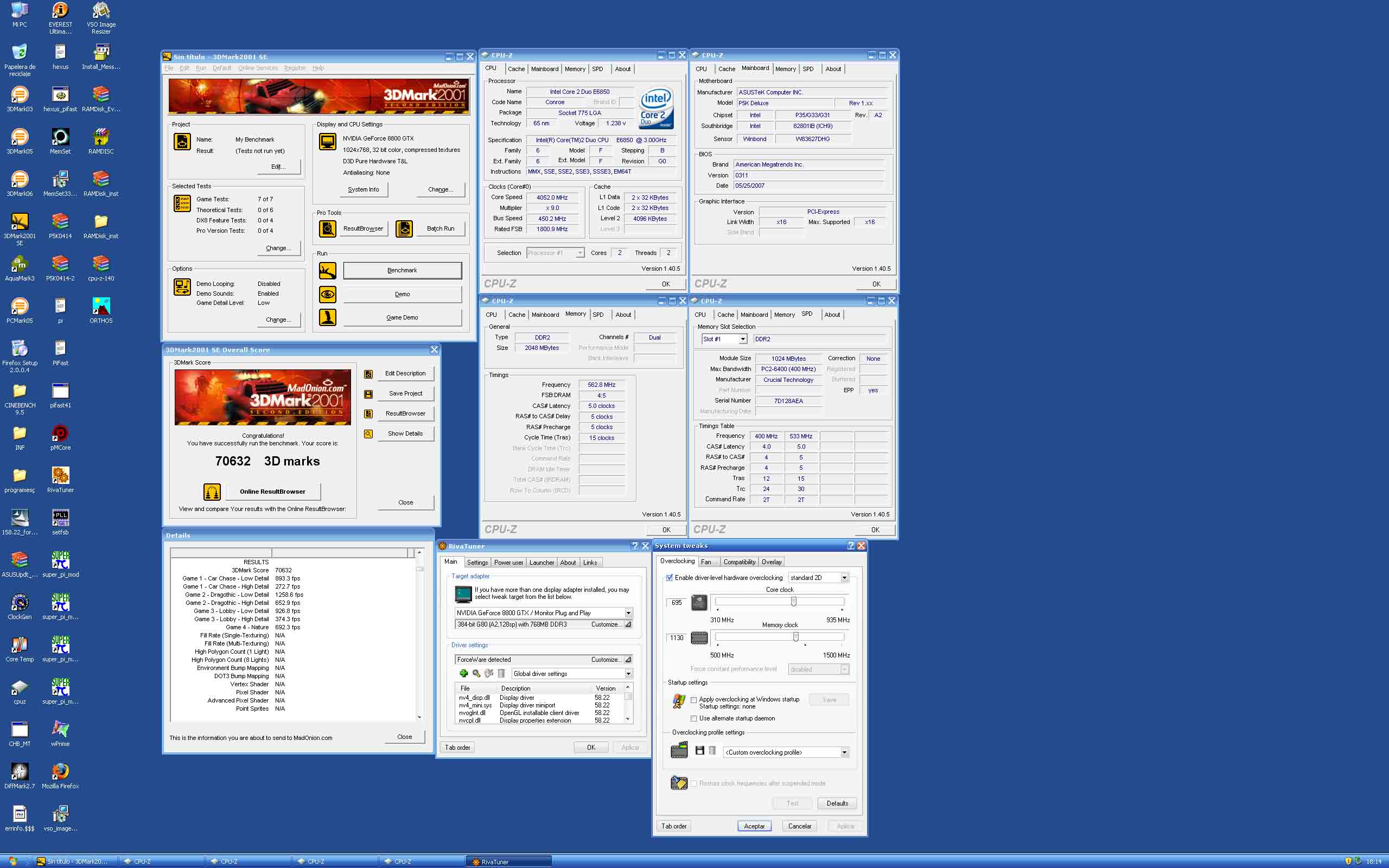Click the Benchmark run button
This screenshot has height=868, width=1389.
(x=403, y=270)
